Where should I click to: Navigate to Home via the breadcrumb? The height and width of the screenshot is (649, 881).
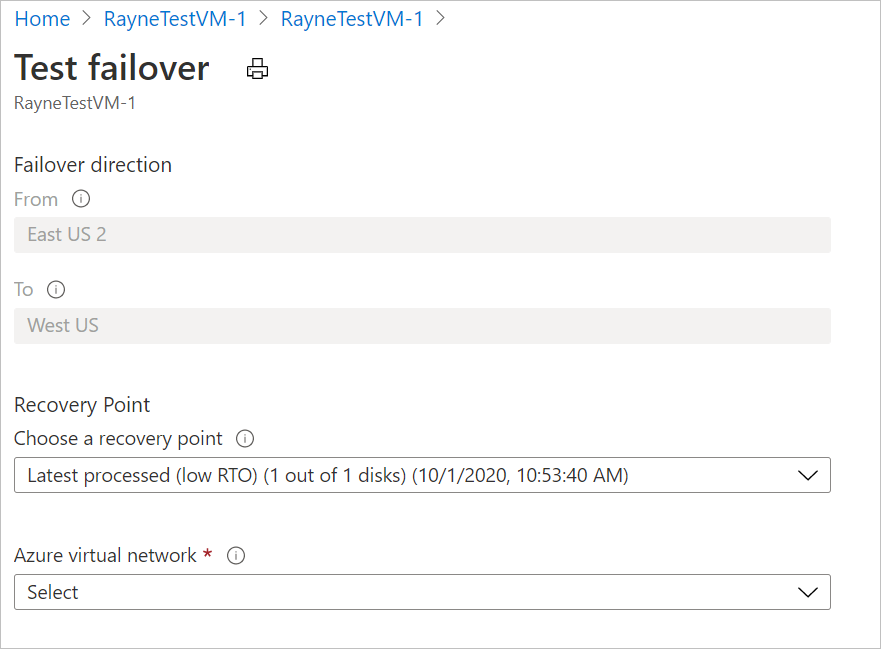tap(42, 18)
